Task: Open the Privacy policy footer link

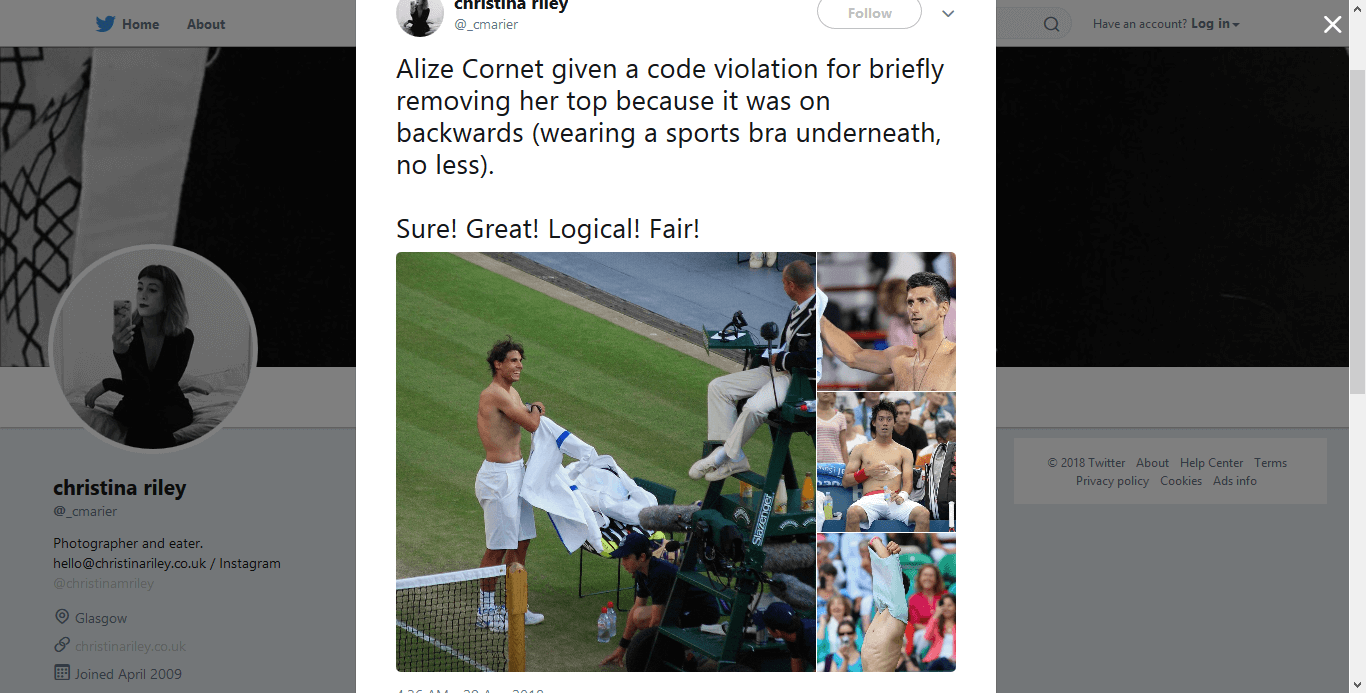Action: (x=1112, y=481)
